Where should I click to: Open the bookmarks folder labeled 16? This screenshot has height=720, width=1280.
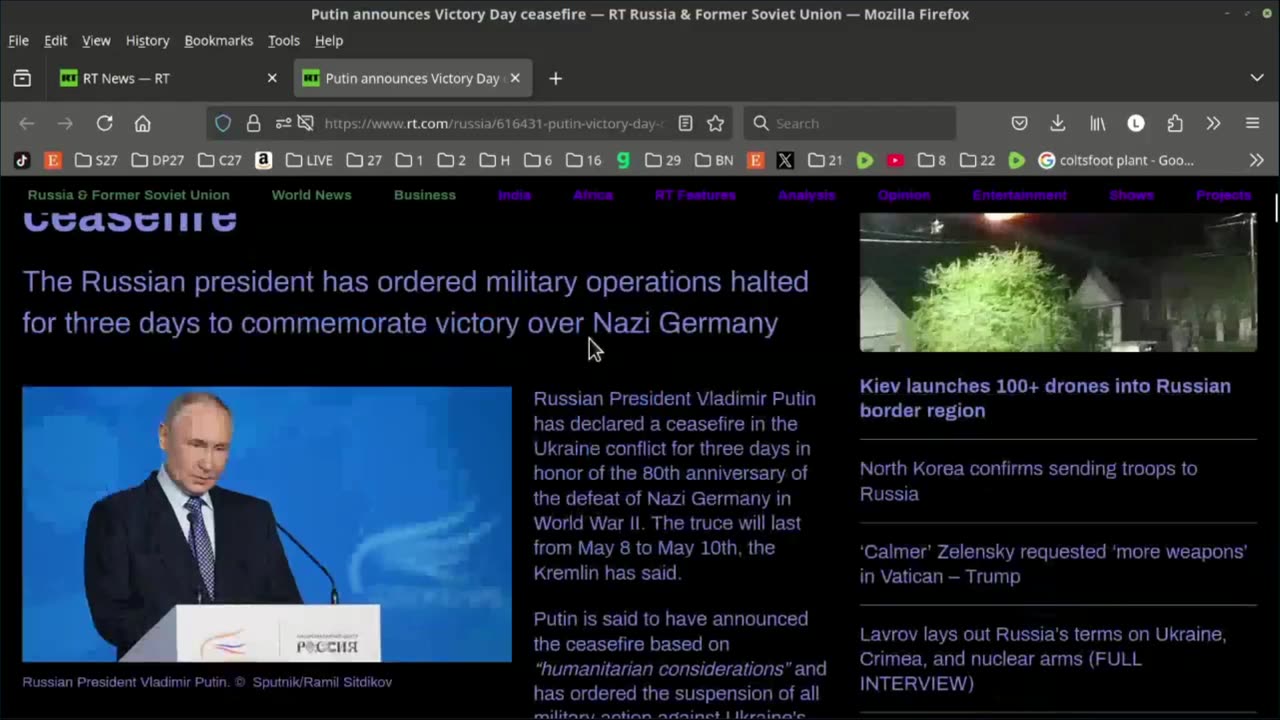(584, 160)
